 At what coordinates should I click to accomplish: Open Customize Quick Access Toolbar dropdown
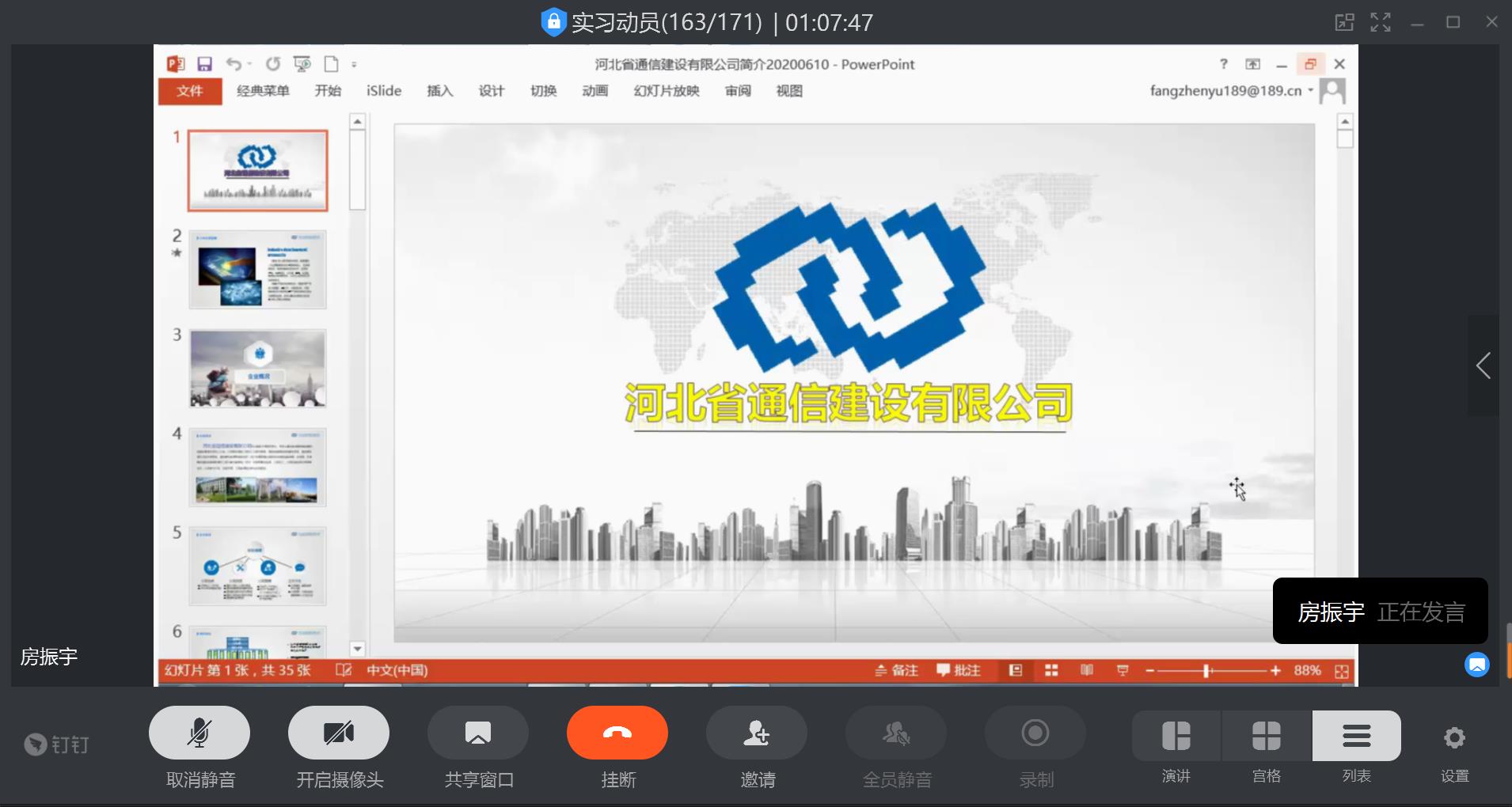pyautogui.click(x=354, y=65)
